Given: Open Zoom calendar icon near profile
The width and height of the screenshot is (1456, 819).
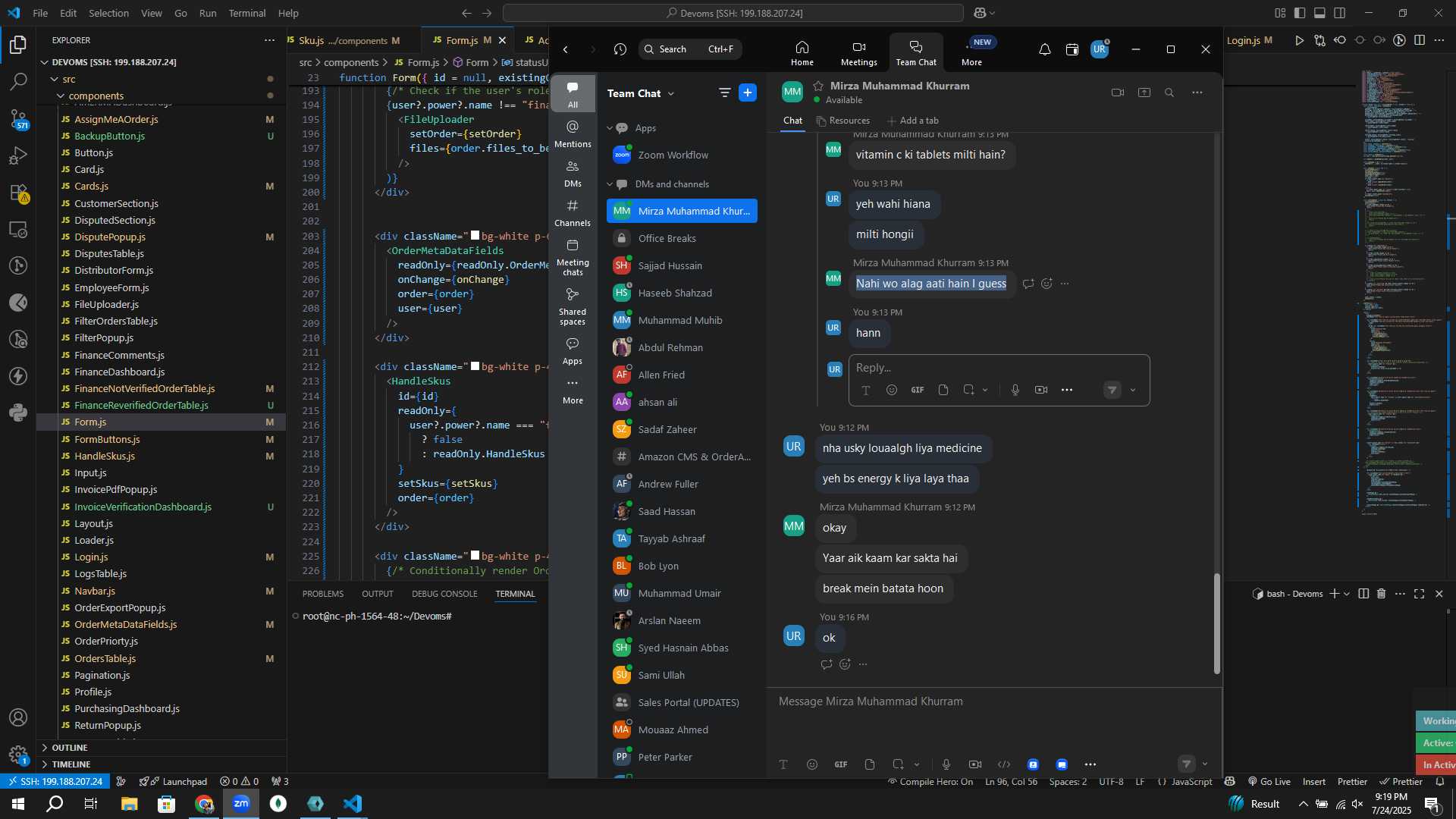Looking at the screenshot, I should pyautogui.click(x=1072, y=49).
